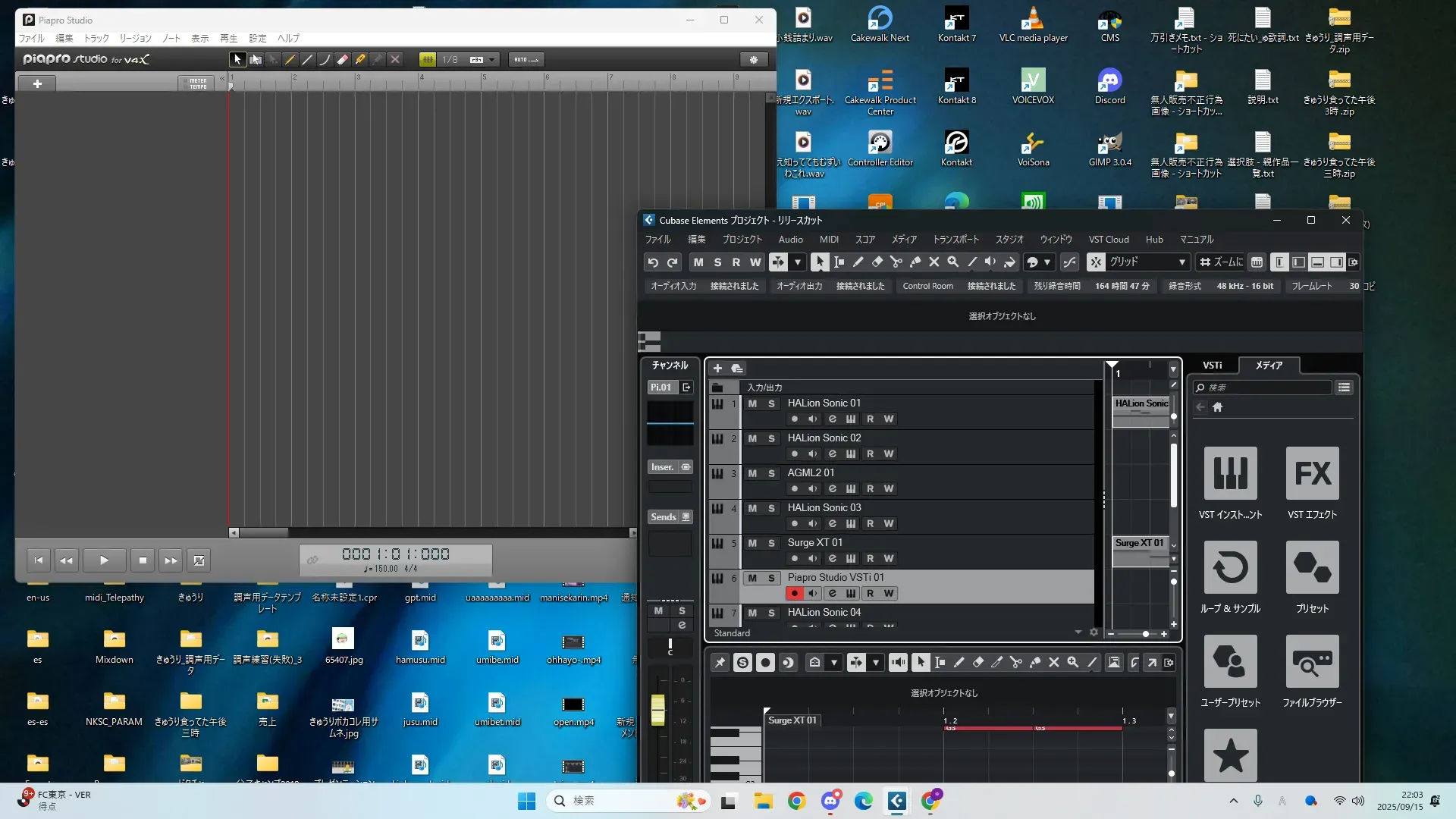The height and width of the screenshot is (819, 1456).
Task: Click undo arrow in Cubase toolbar
Action: [x=652, y=262]
